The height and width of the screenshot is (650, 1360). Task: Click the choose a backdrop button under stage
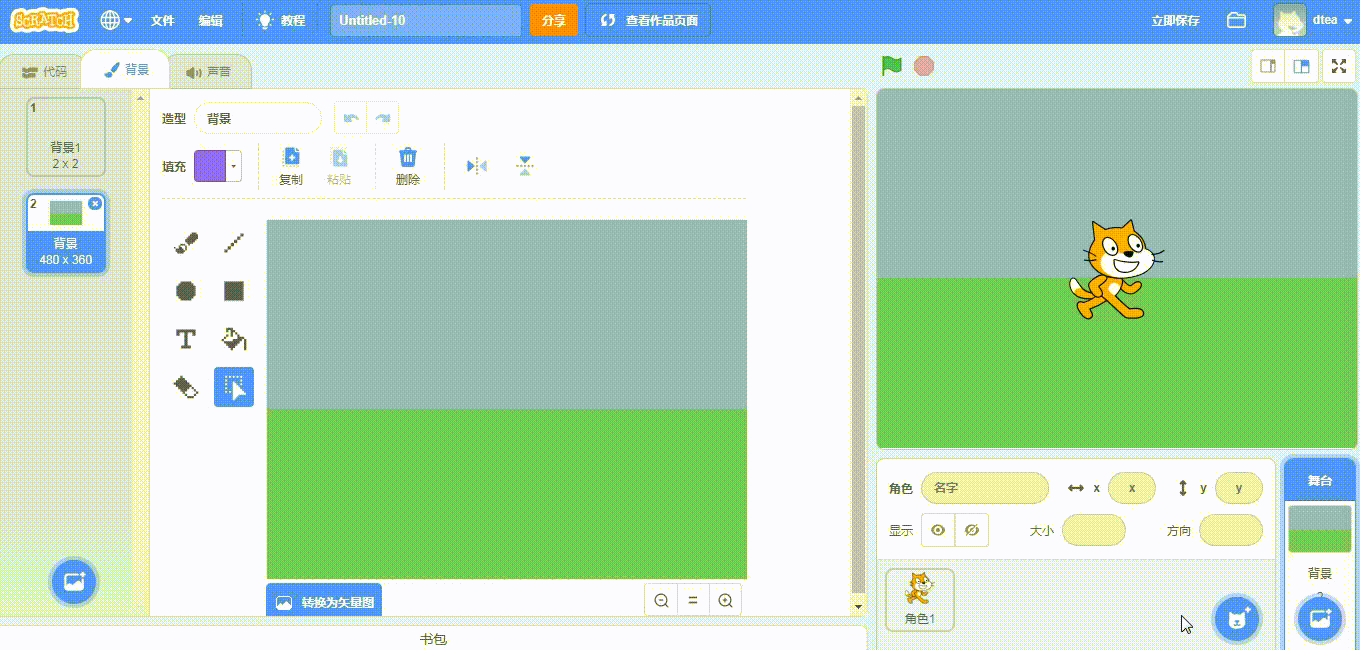pyautogui.click(x=1320, y=618)
